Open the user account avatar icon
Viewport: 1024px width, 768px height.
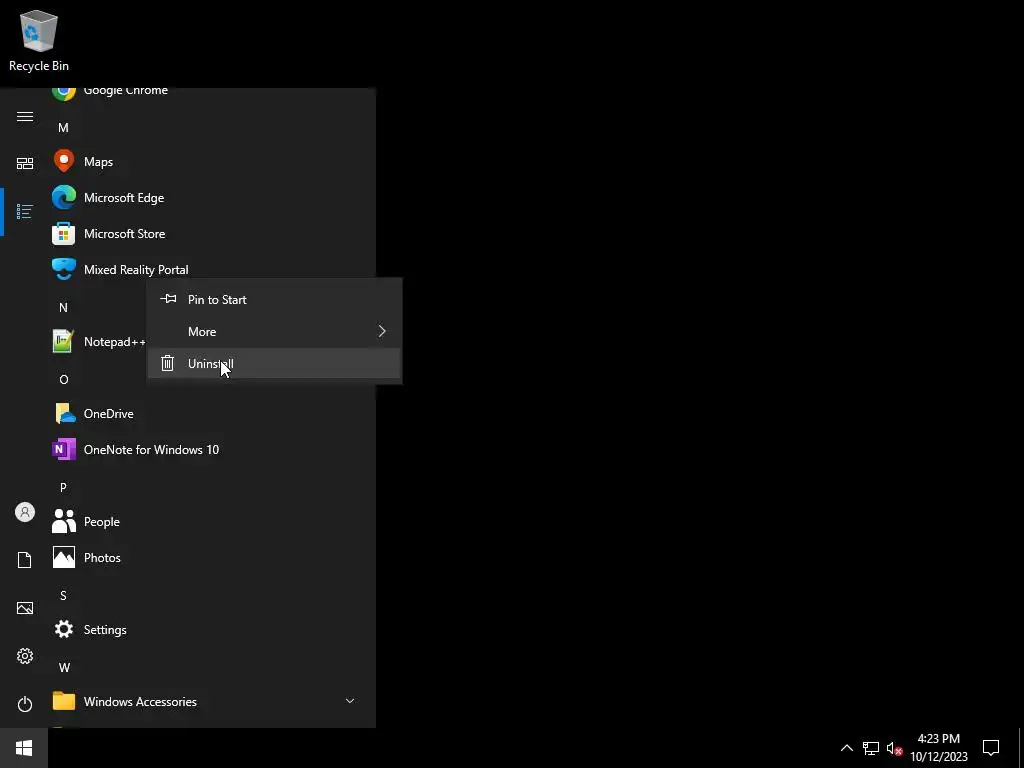coord(25,512)
